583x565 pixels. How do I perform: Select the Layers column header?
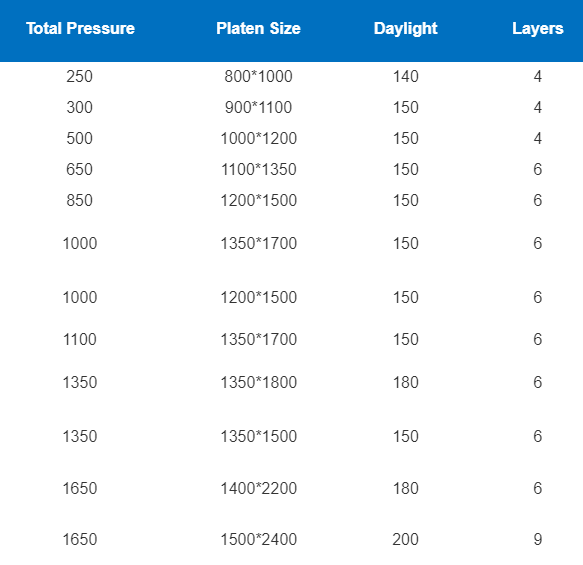[x=538, y=29]
